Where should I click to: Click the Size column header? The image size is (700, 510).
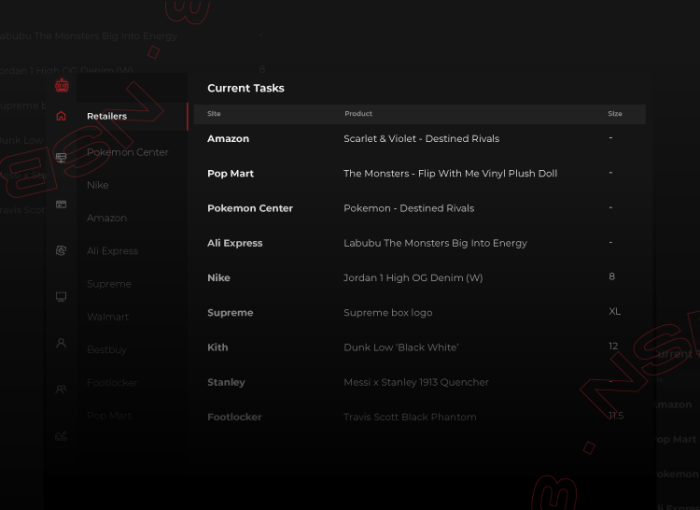click(614, 114)
